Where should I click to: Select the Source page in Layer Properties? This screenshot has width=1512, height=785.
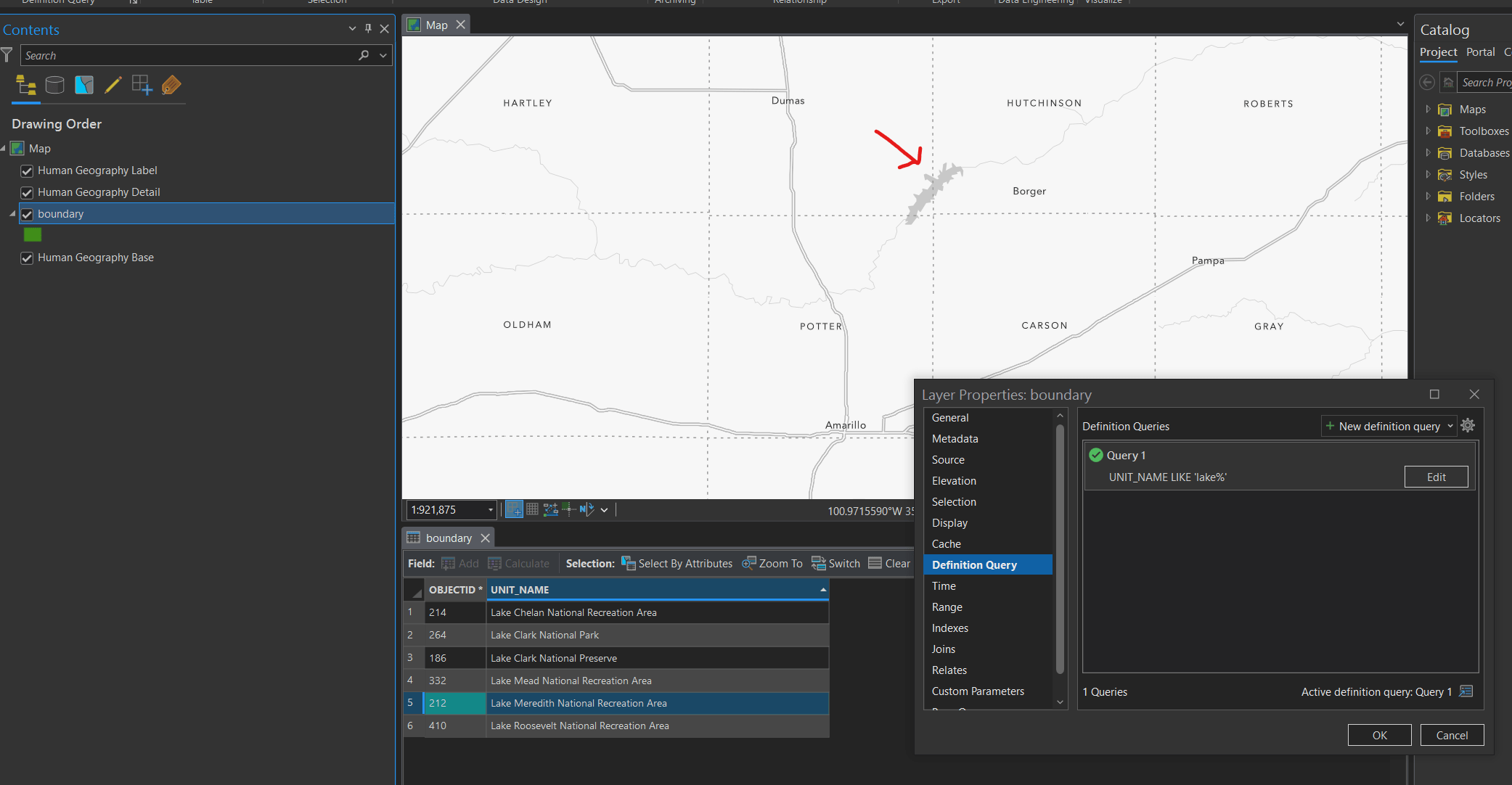(948, 459)
